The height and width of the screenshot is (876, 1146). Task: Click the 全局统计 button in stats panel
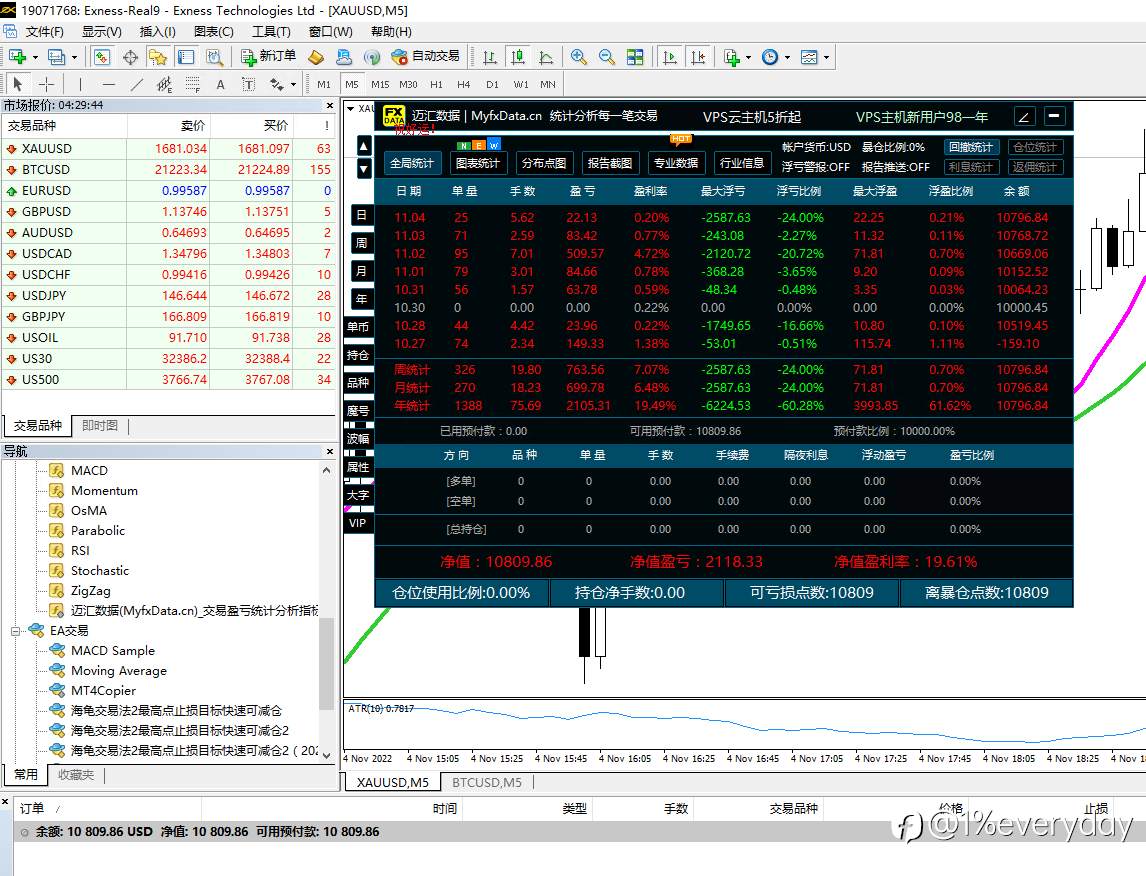tap(411, 163)
